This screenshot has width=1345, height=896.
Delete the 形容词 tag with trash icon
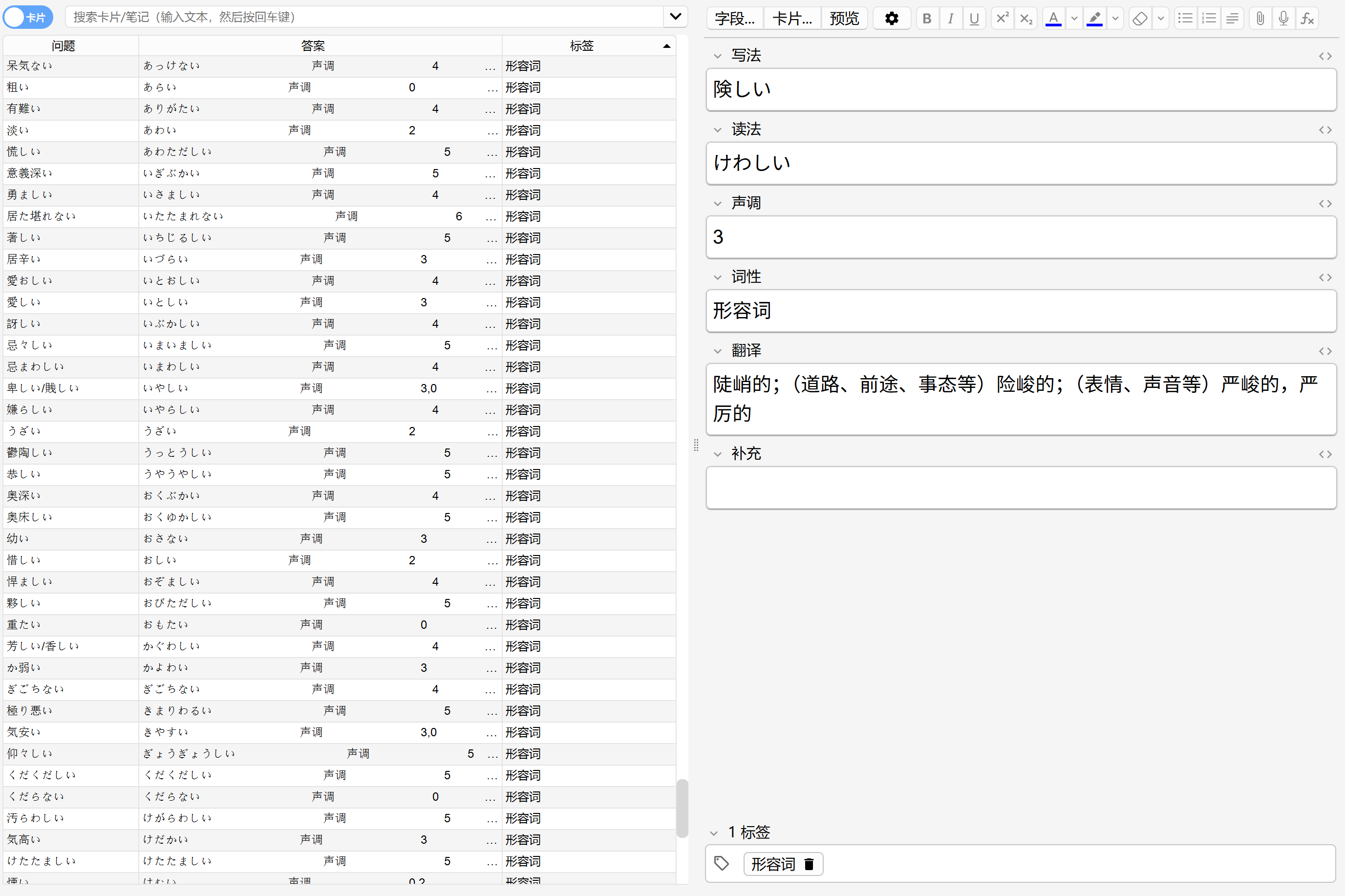pyautogui.click(x=809, y=864)
